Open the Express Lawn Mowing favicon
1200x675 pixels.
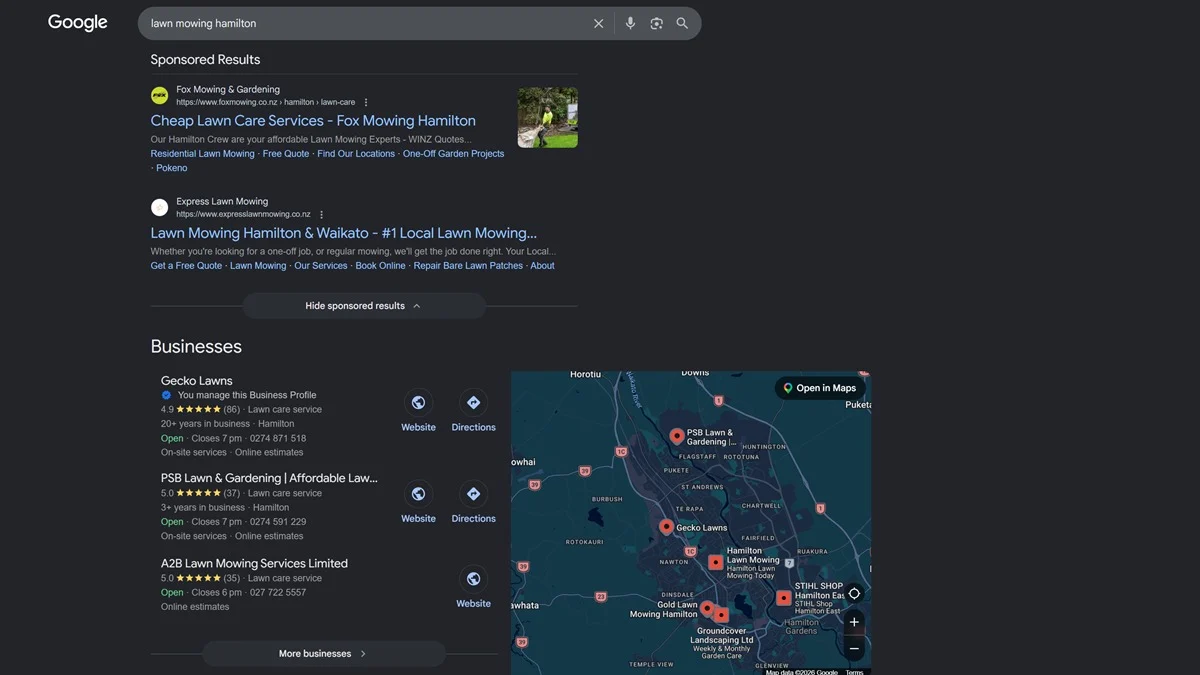(x=159, y=207)
